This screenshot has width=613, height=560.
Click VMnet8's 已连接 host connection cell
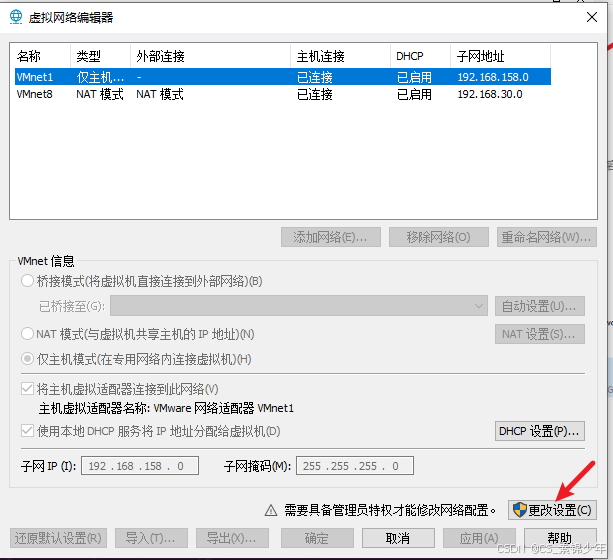click(x=315, y=94)
